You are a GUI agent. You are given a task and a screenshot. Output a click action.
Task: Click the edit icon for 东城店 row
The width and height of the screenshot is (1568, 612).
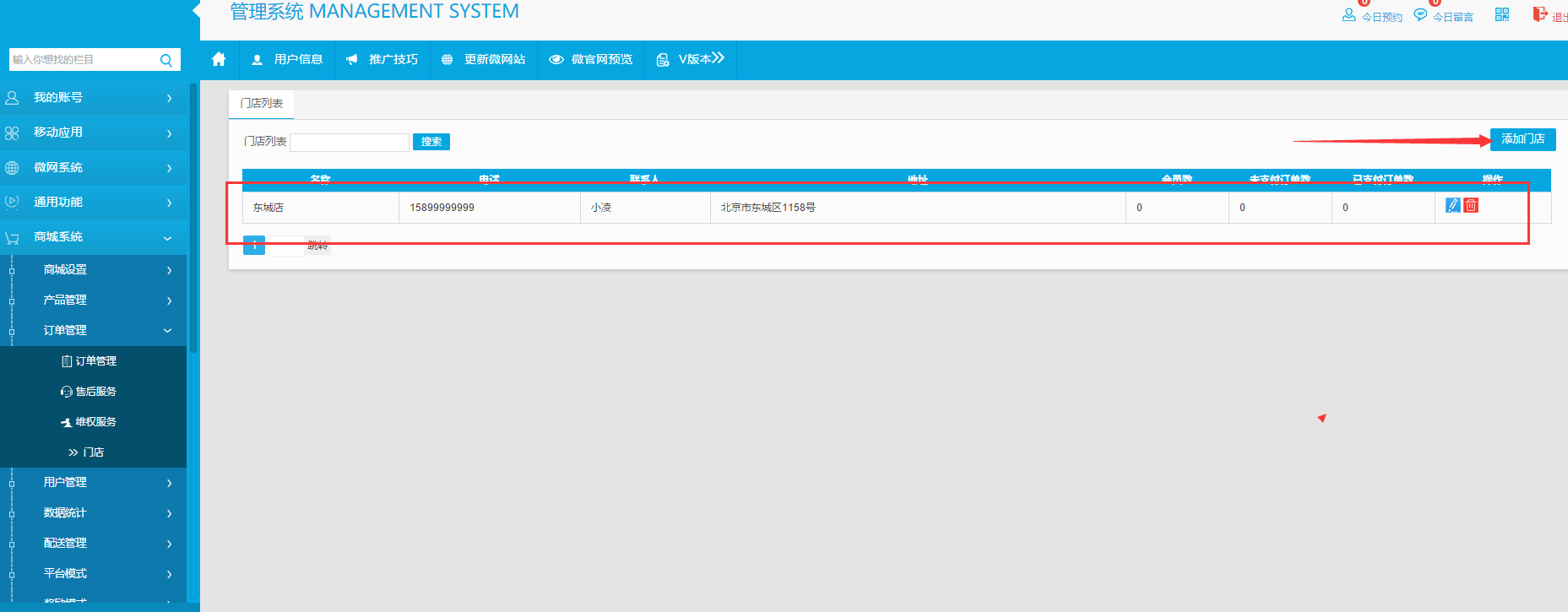pyautogui.click(x=1452, y=205)
